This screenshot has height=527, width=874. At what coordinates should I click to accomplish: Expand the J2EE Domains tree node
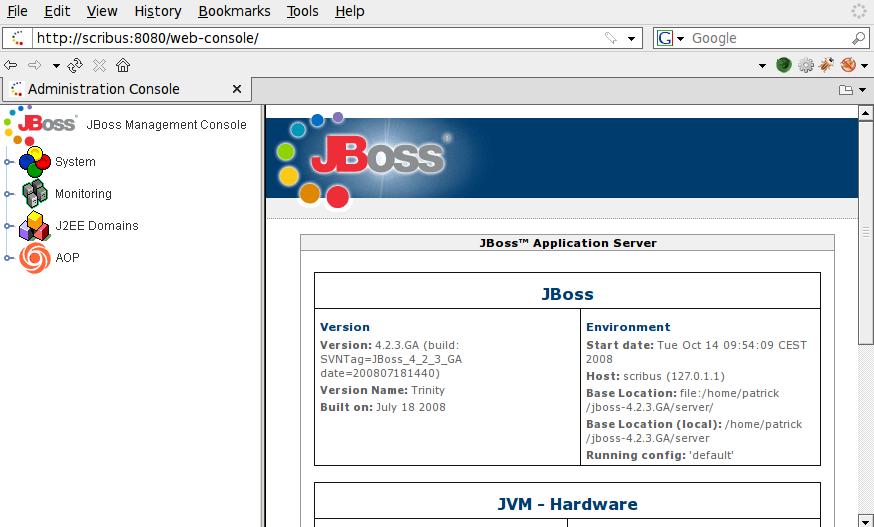coord(8,226)
